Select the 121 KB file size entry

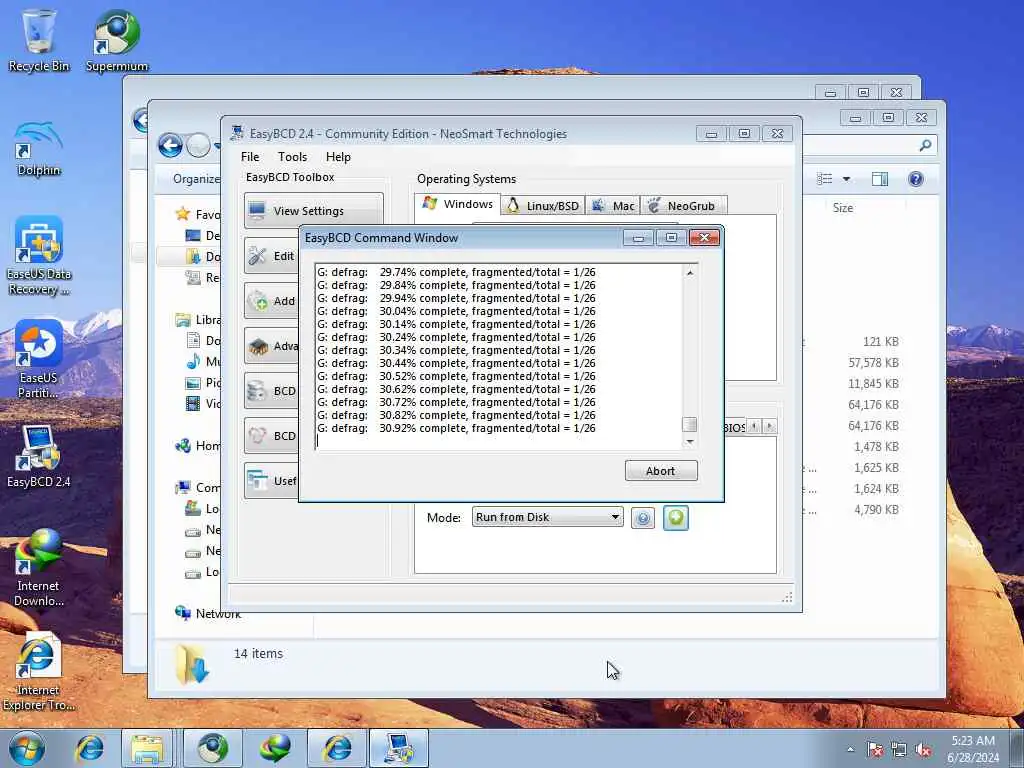coord(880,342)
